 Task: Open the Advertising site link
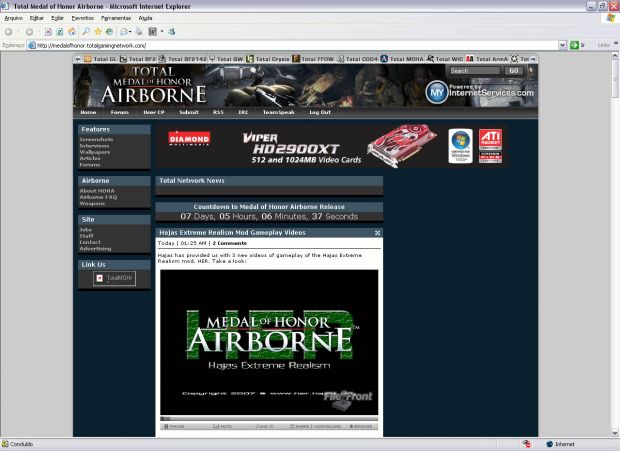(x=95, y=249)
